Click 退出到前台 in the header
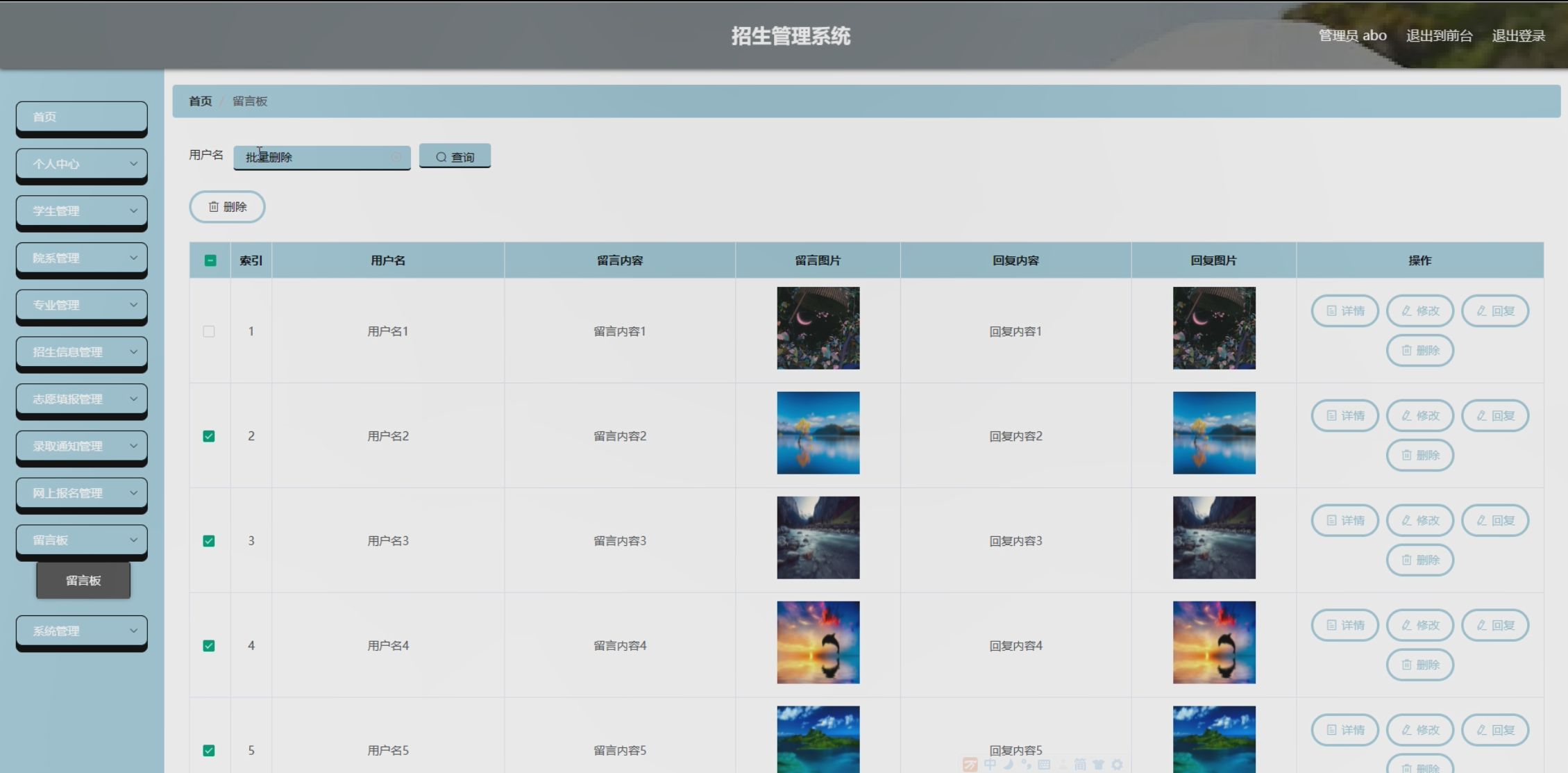This screenshot has height=773, width=1568. click(x=1439, y=35)
